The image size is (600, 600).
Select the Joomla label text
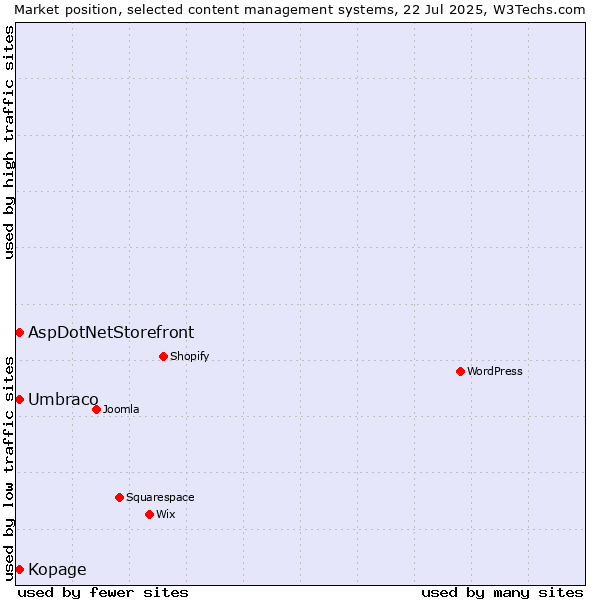coord(121,409)
